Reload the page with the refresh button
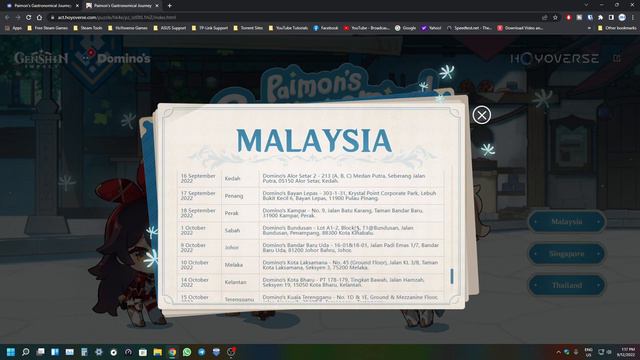Image resolution: width=640 pixels, height=360 pixels. click(29, 18)
